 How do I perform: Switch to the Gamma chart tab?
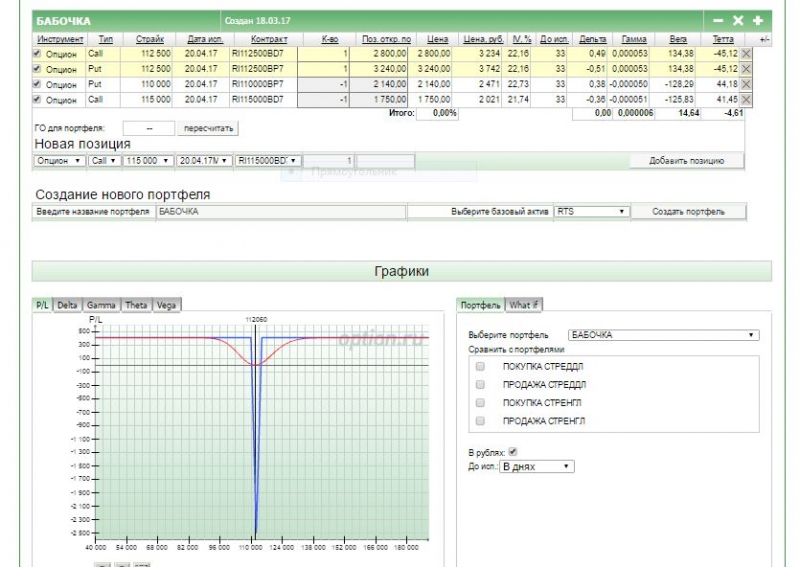101,305
